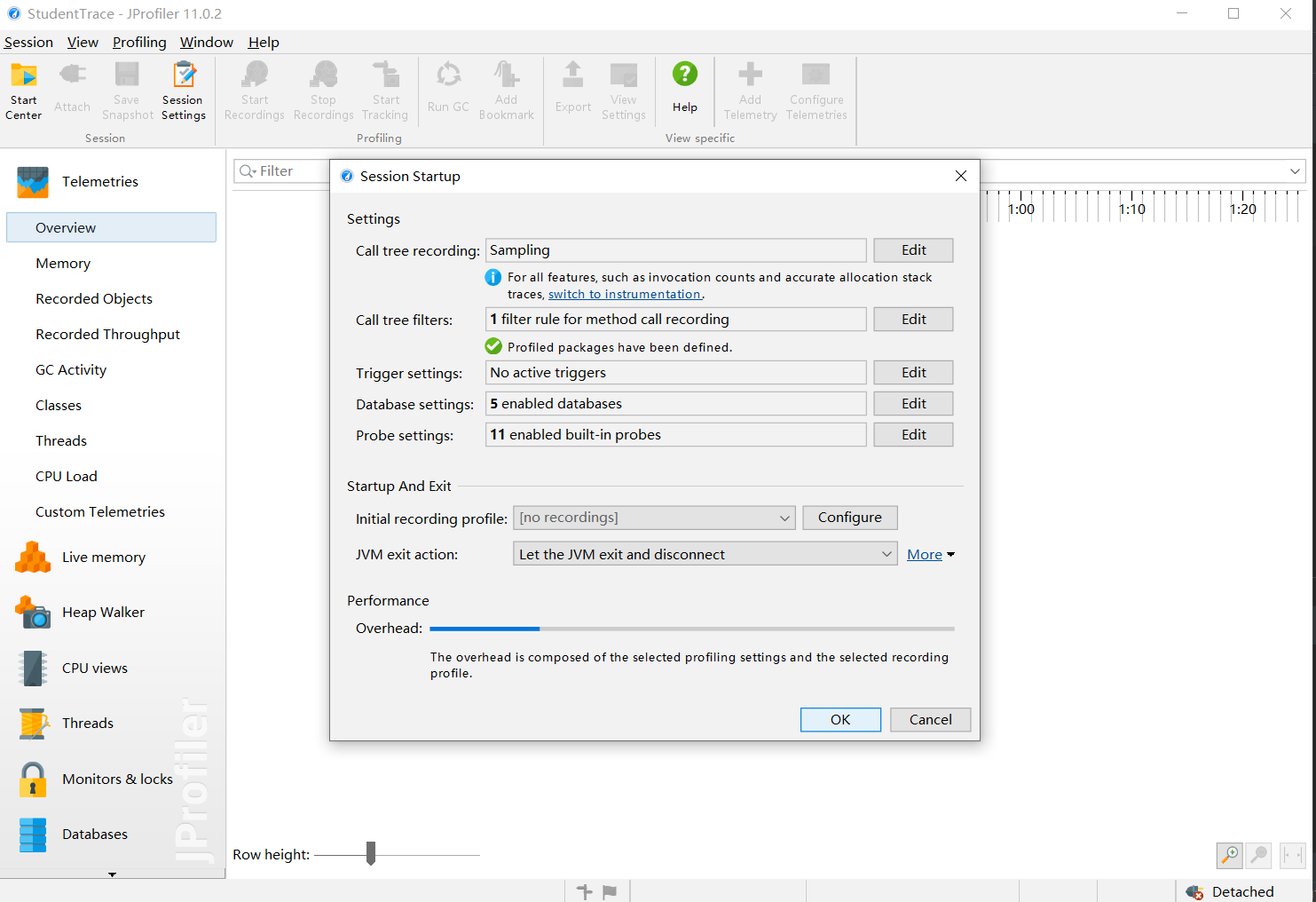This screenshot has width=1316, height=902.
Task: Click the zoom in magnifier icon
Action: pos(1230,855)
